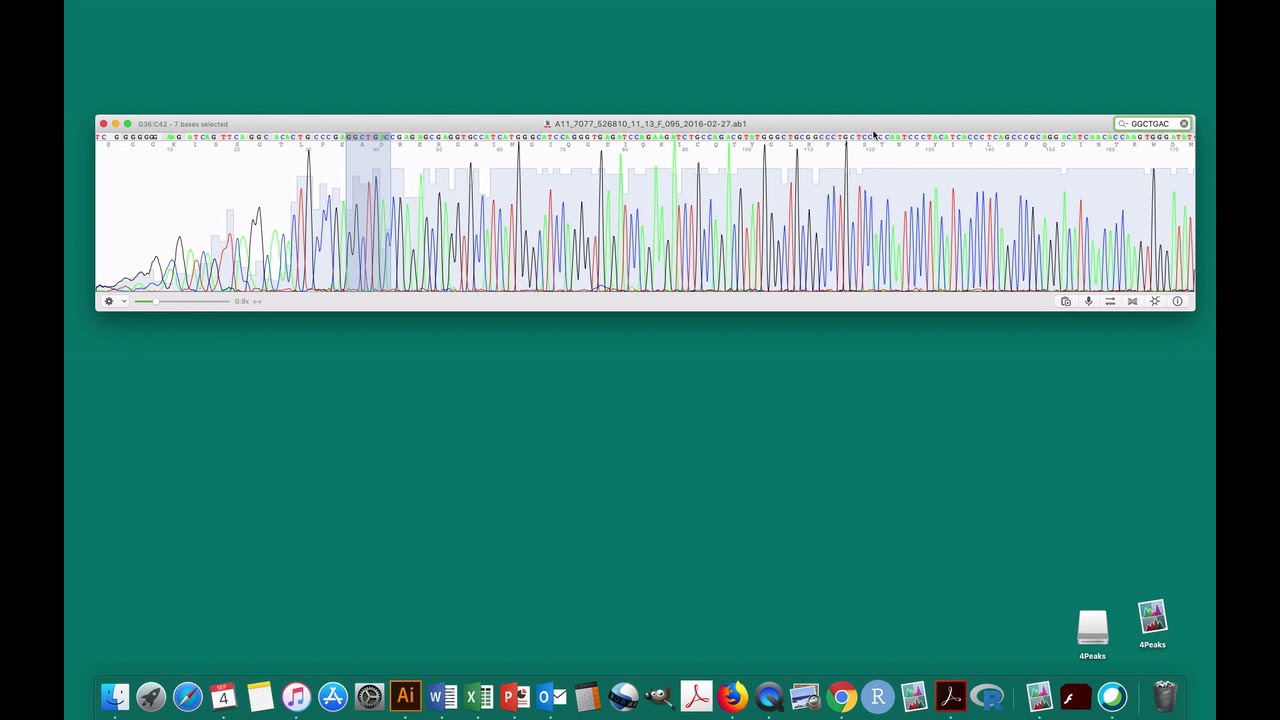Expand the chevron next to the gear
1280x720 pixels.
(124, 301)
